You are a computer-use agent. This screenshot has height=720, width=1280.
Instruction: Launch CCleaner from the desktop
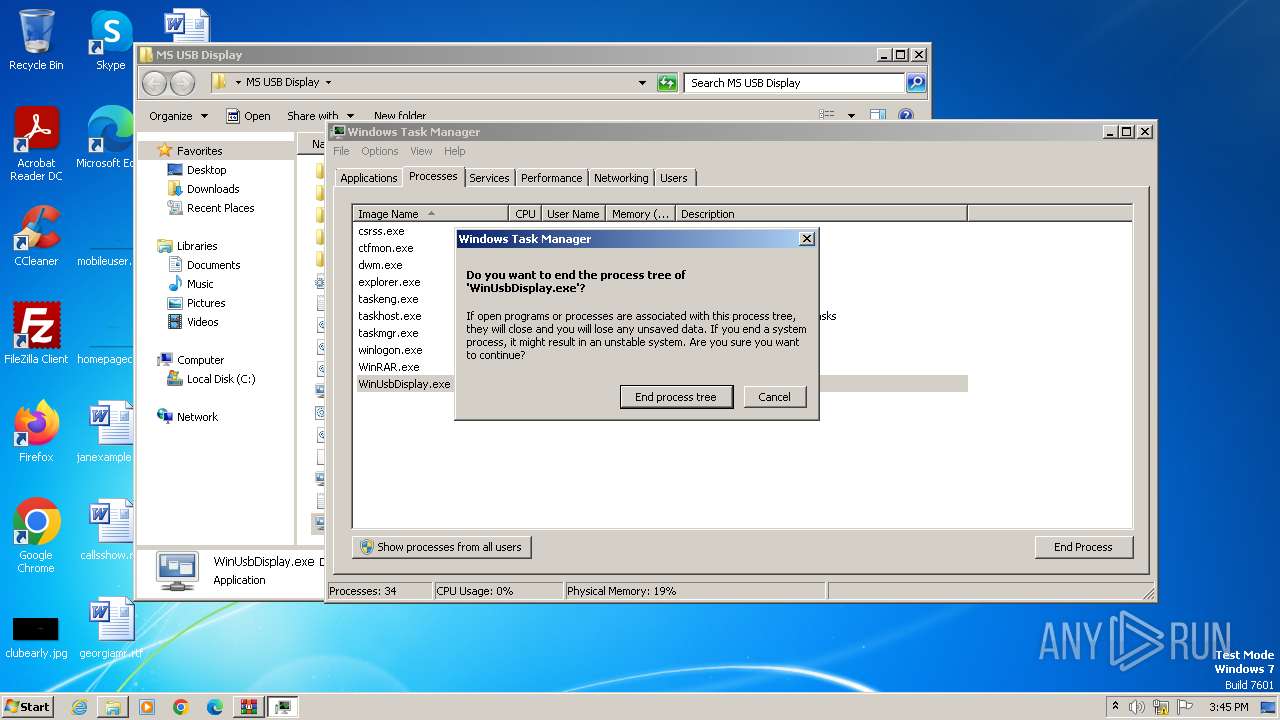tap(36, 236)
